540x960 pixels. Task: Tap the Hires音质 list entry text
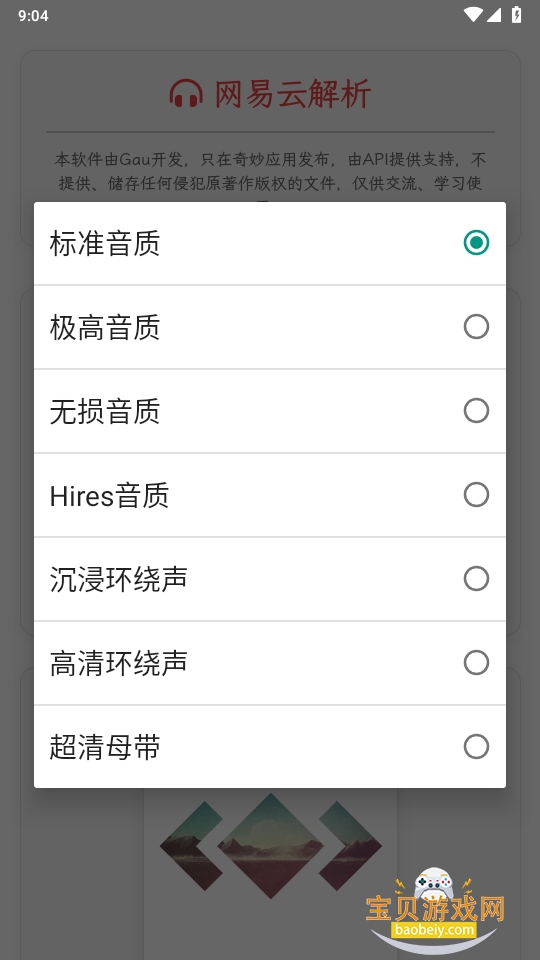tap(109, 495)
